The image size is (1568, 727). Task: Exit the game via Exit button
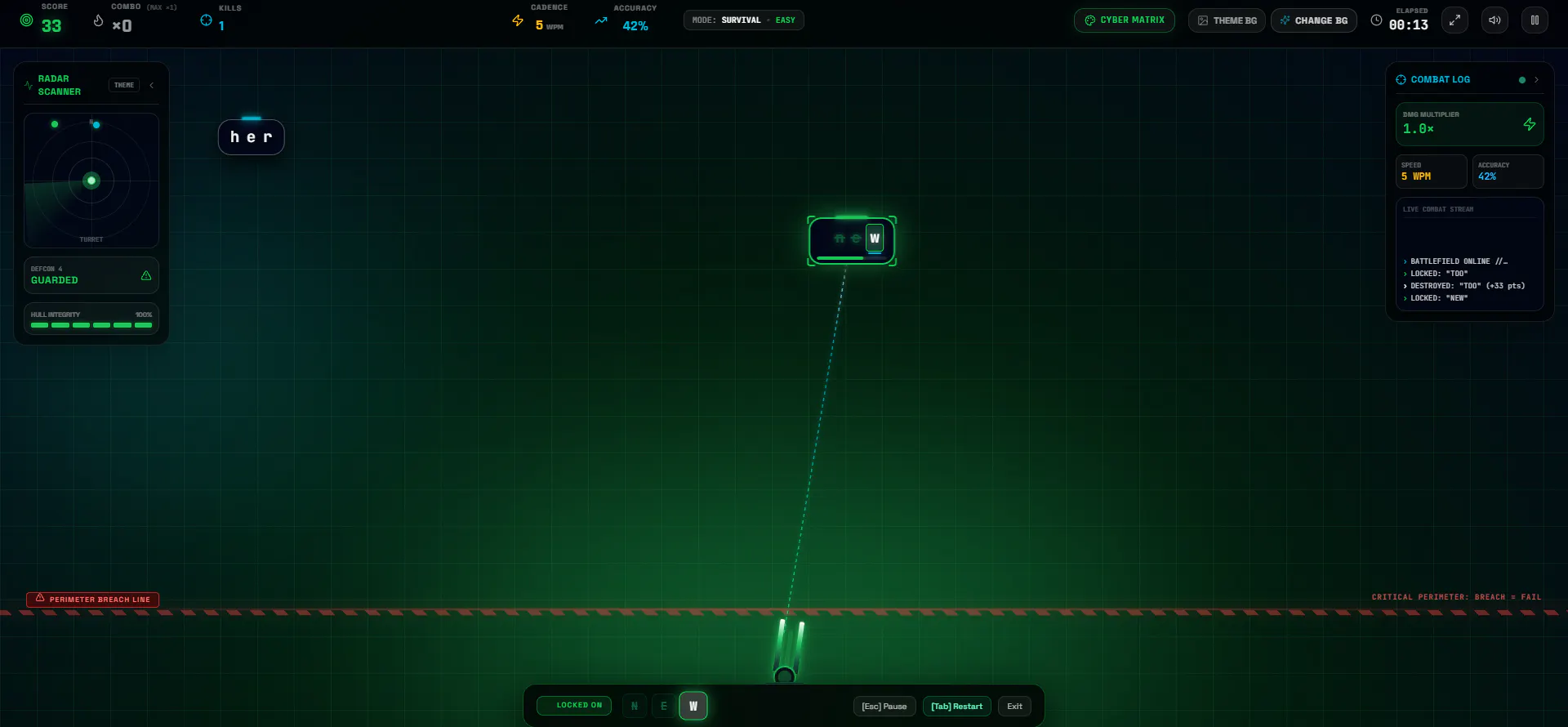[1014, 707]
